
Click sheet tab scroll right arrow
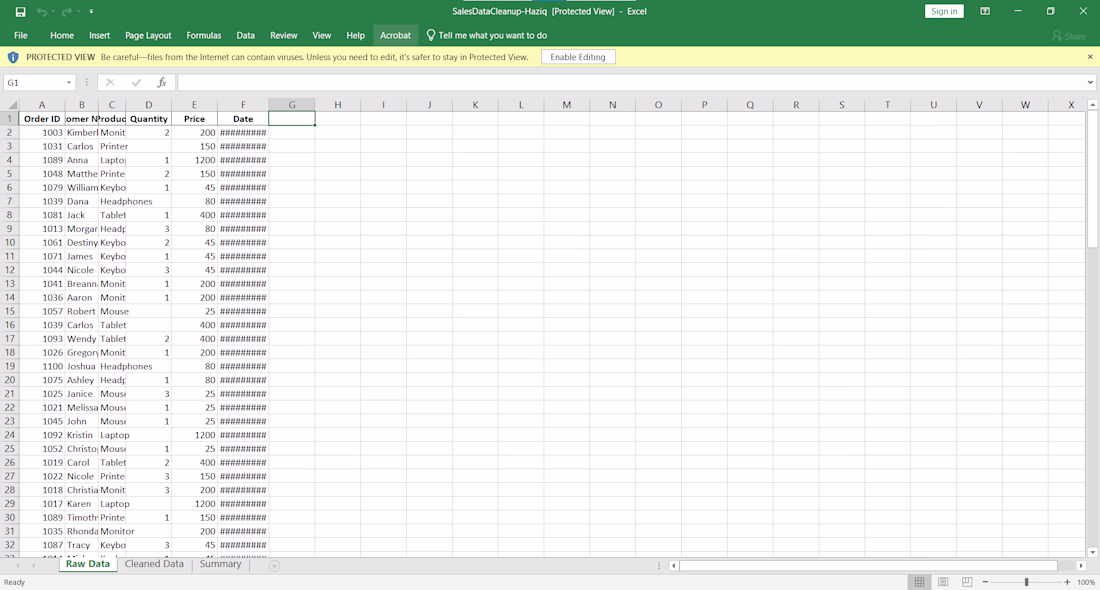tap(33, 565)
